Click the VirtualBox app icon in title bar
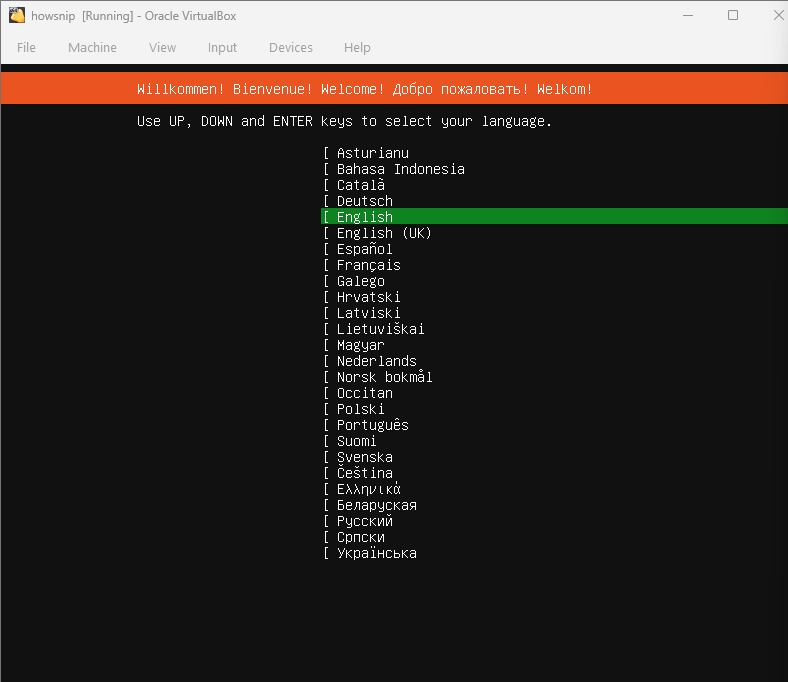788x682 pixels. point(17,16)
